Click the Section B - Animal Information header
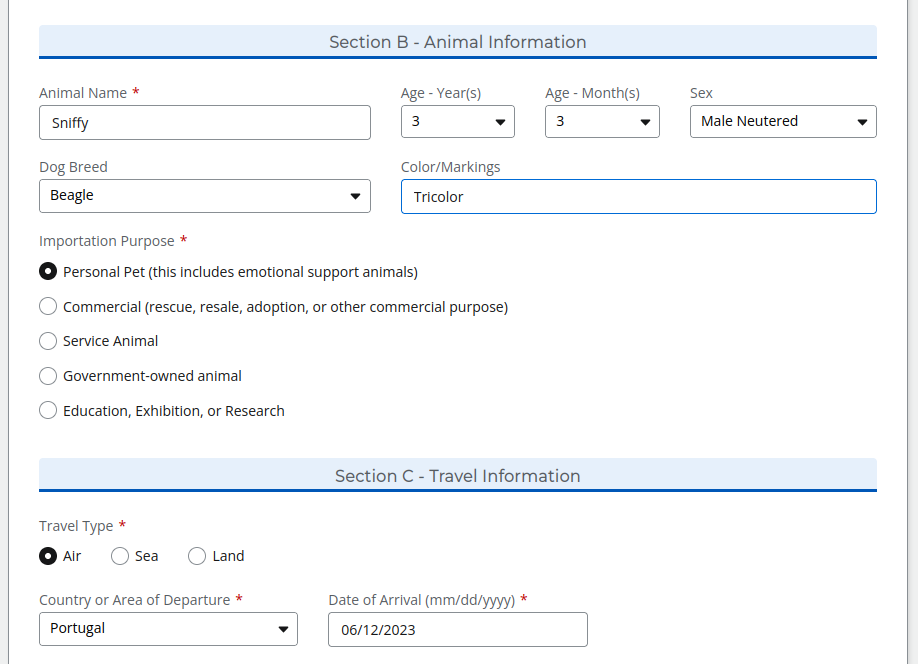The height and width of the screenshot is (664, 918). (457, 42)
